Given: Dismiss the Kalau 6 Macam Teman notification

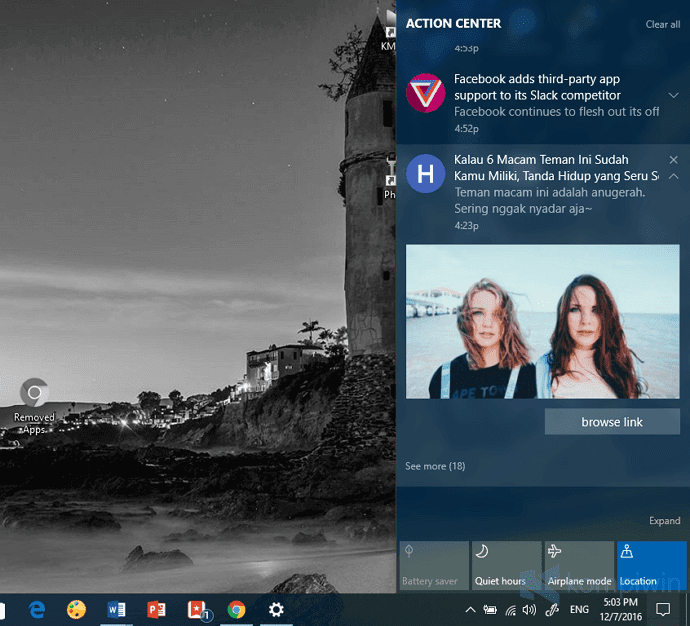Looking at the screenshot, I should pyautogui.click(x=673, y=160).
